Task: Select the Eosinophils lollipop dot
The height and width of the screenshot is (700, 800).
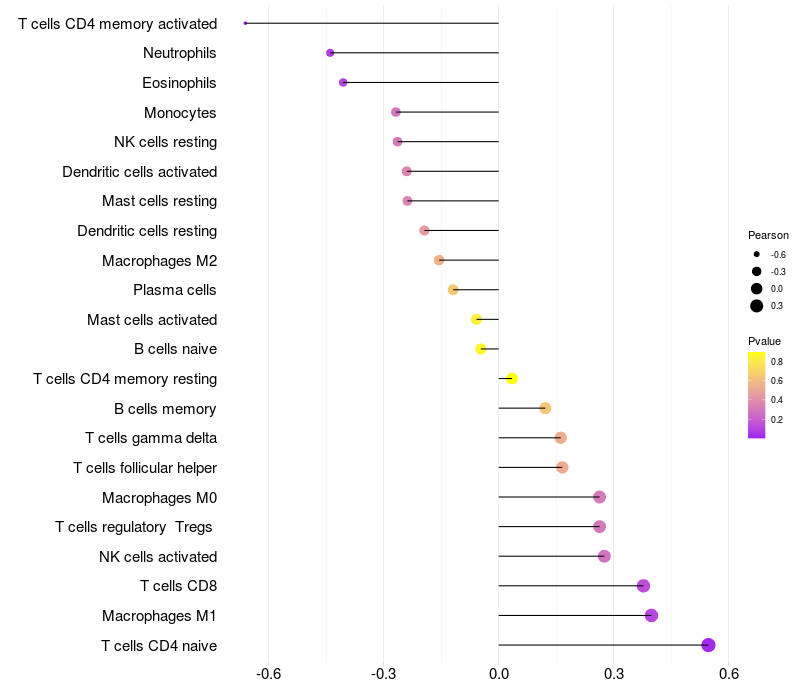Action: point(343,82)
